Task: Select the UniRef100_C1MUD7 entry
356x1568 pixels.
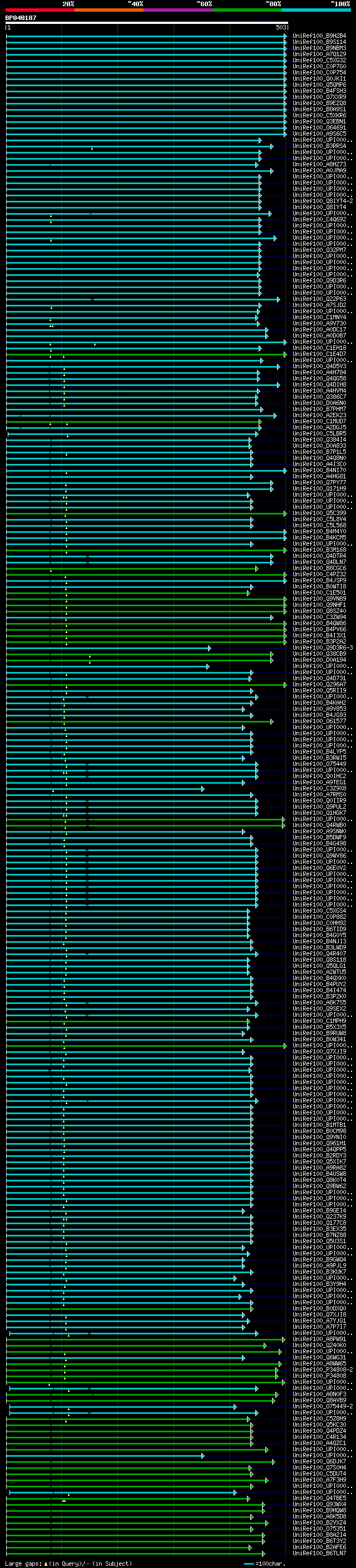Action: (x=319, y=422)
